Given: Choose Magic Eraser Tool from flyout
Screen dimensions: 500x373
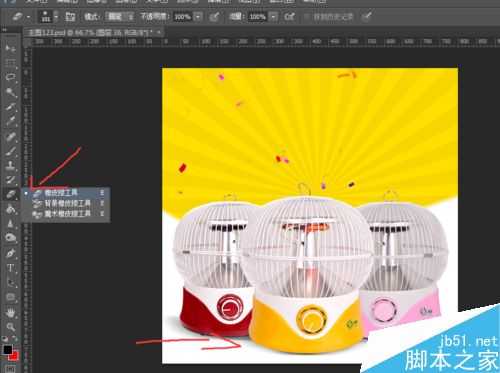Looking at the screenshot, I should [66, 213].
